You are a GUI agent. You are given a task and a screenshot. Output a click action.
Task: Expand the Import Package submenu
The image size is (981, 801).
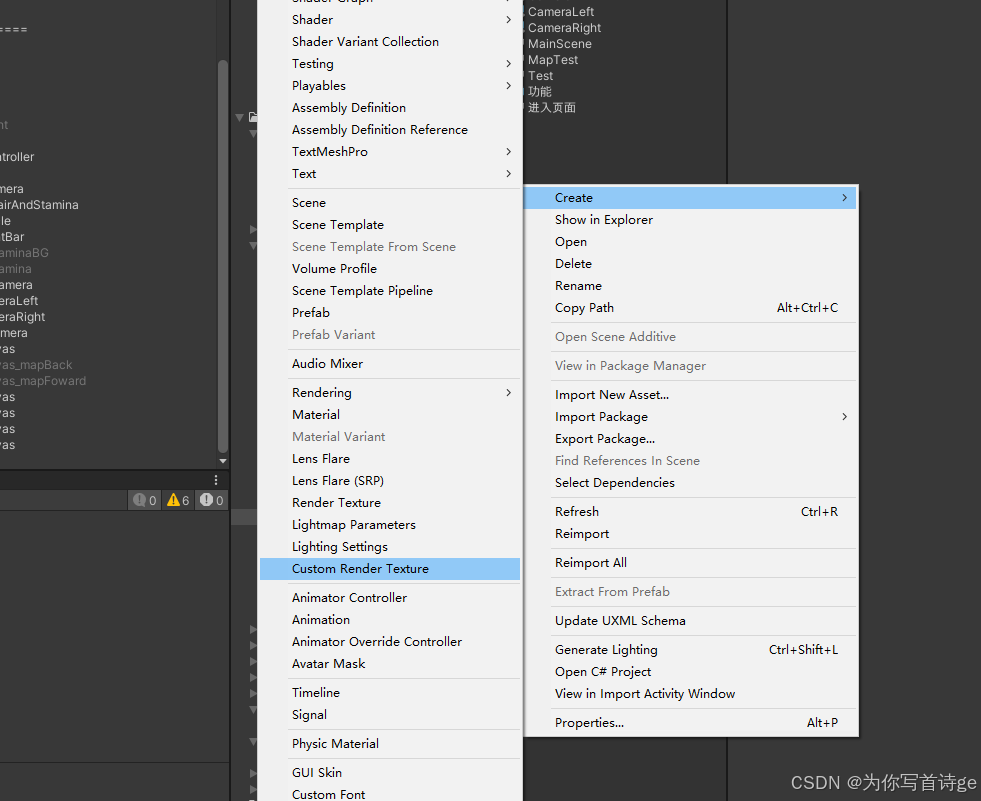691,417
